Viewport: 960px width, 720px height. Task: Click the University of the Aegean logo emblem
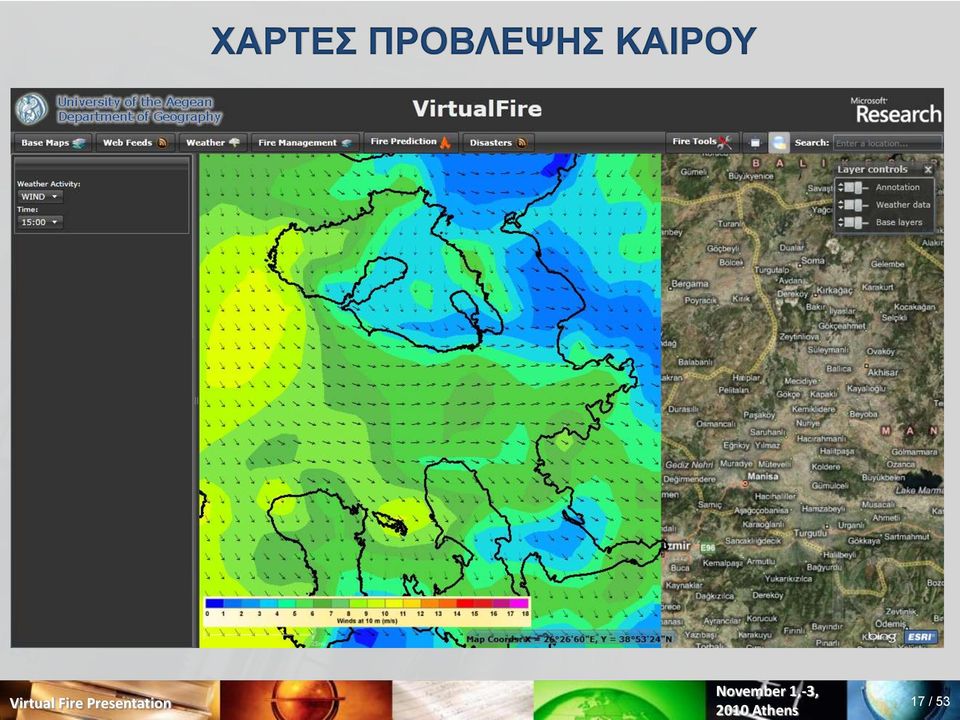coord(32,109)
